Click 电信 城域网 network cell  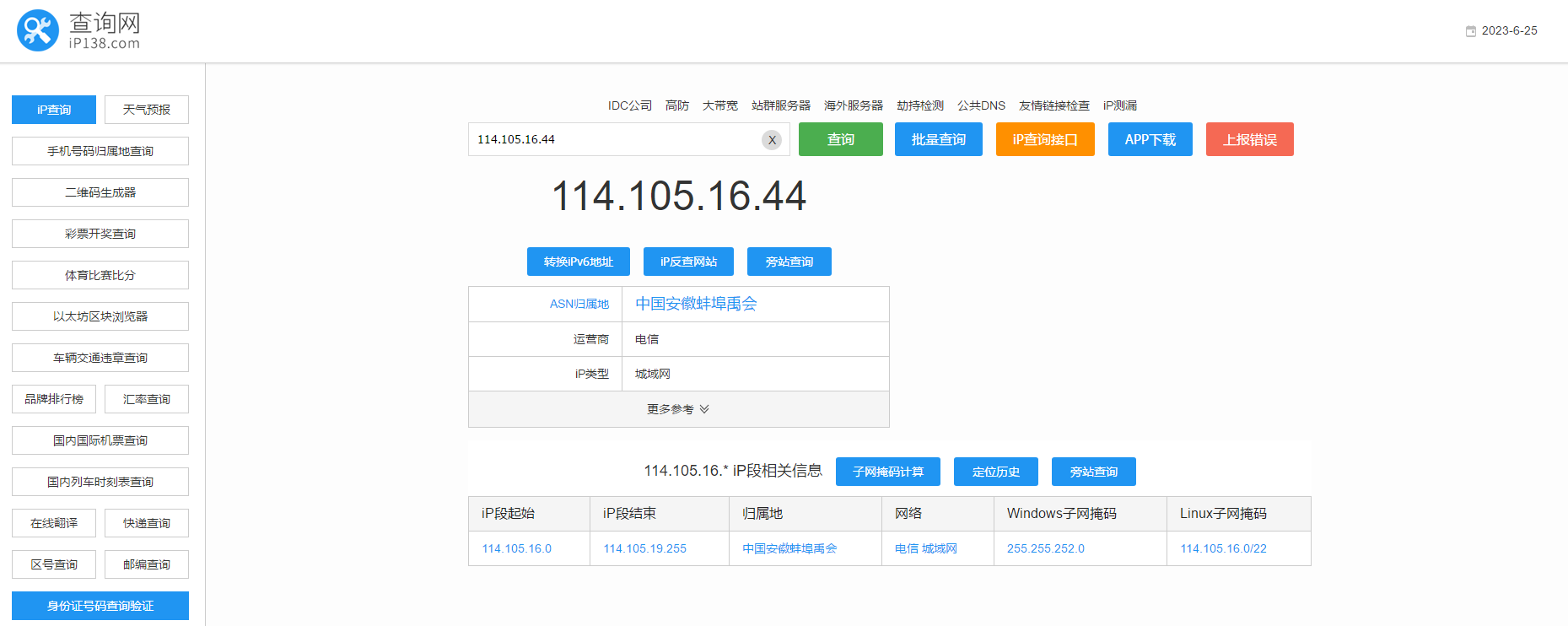(x=926, y=548)
